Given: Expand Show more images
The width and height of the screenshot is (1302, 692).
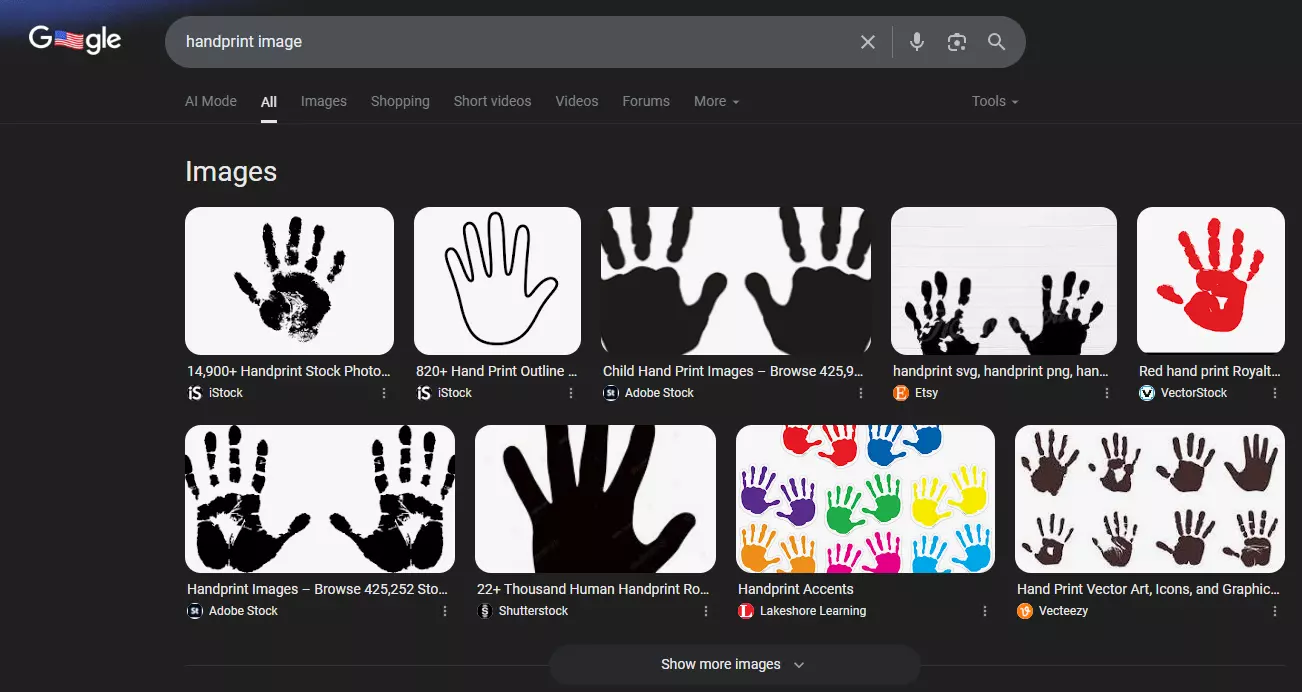Looking at the screenshot, I should point(734,665).
